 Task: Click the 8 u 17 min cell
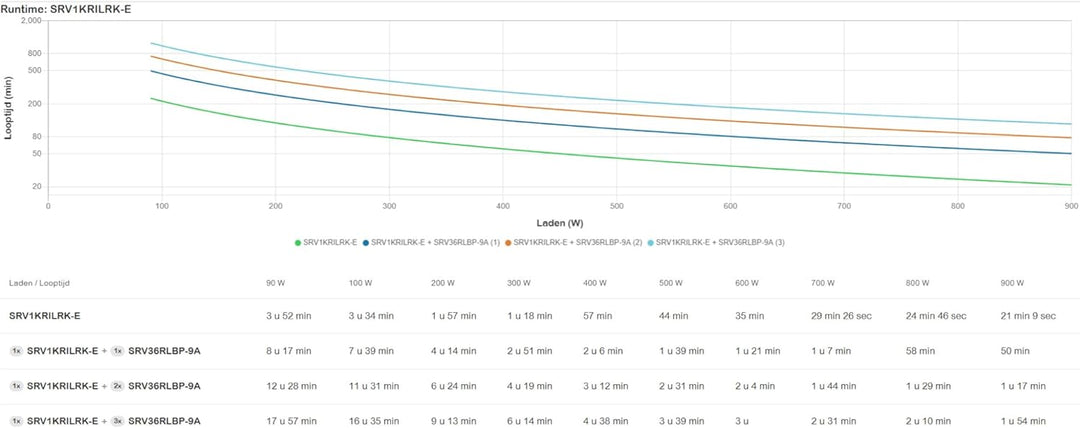click(290, 351)
